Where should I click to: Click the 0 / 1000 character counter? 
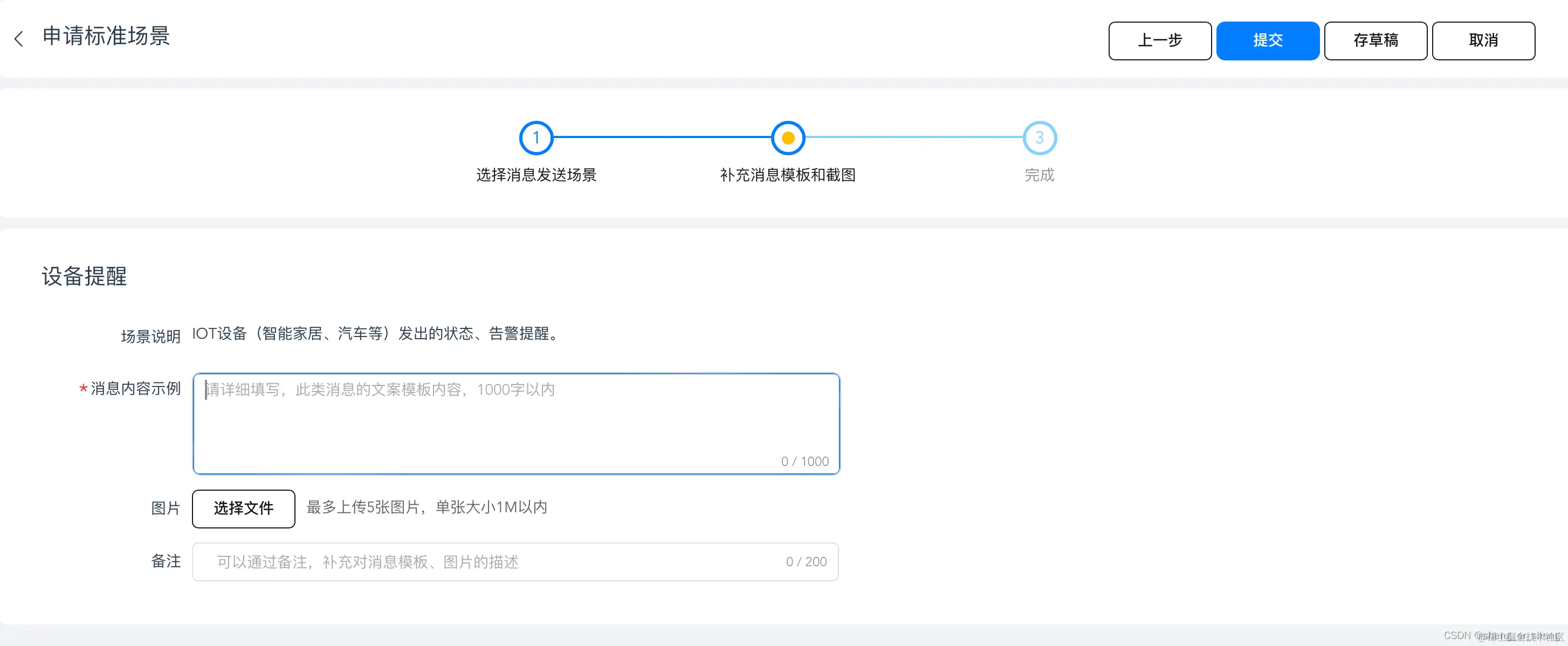click(x=804, y=461)
